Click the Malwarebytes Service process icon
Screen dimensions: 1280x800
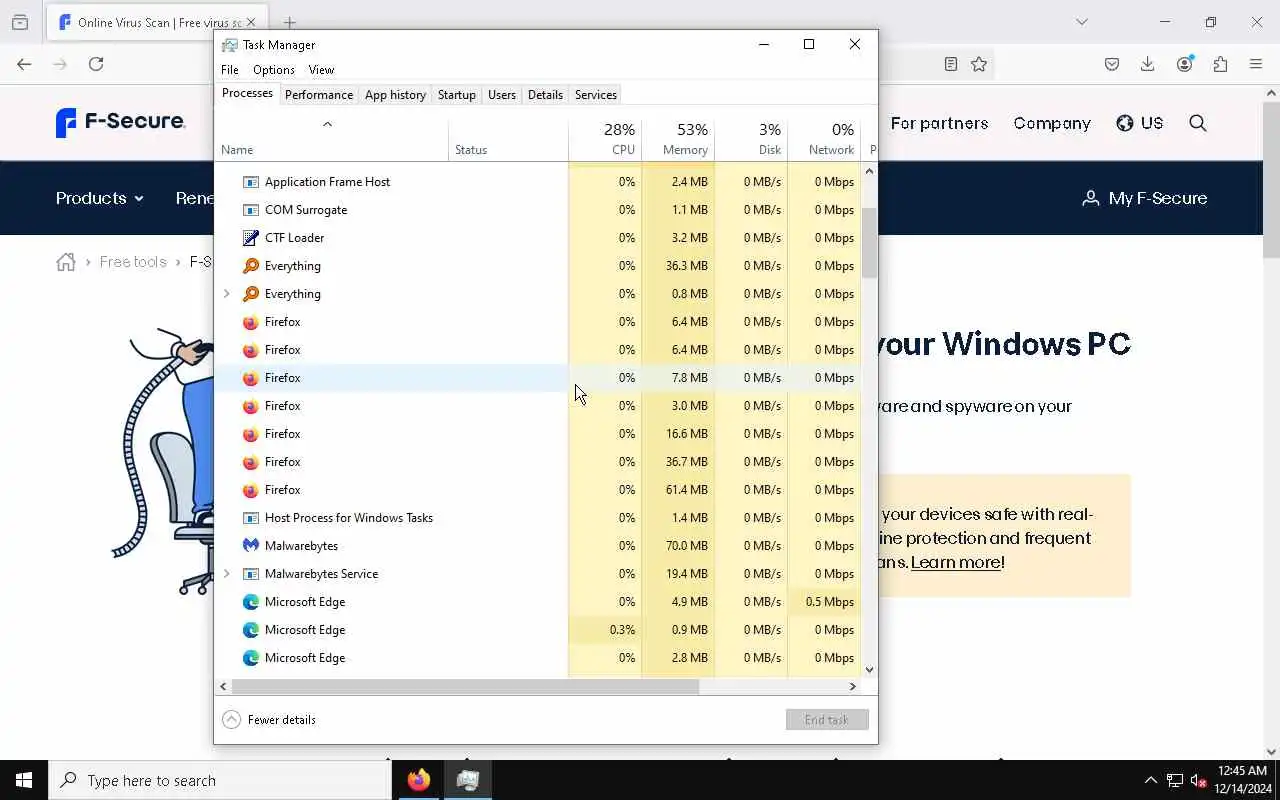pos(251,574)
